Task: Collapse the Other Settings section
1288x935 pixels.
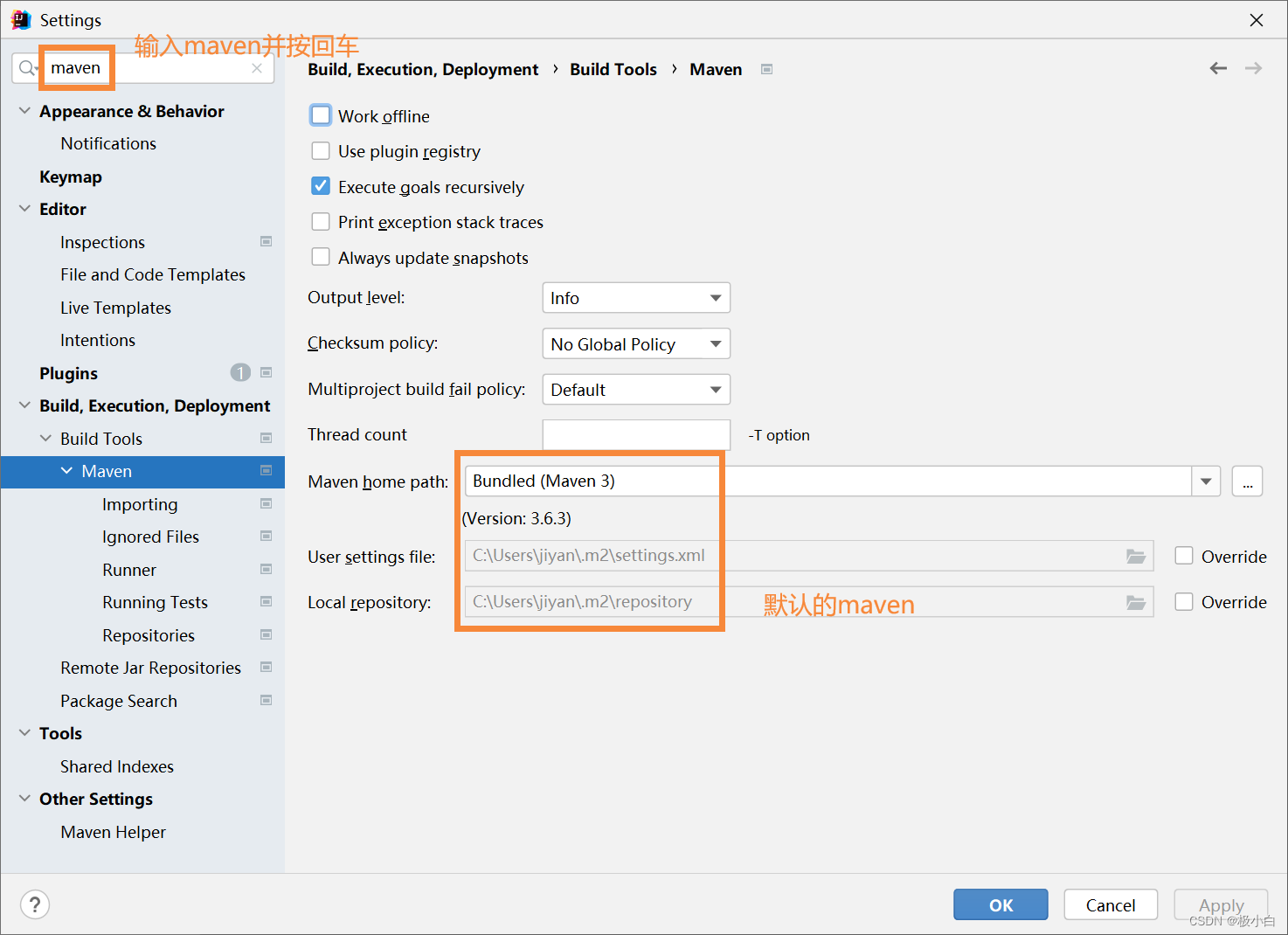Action: pyautogui.click(x=24, y=799)
